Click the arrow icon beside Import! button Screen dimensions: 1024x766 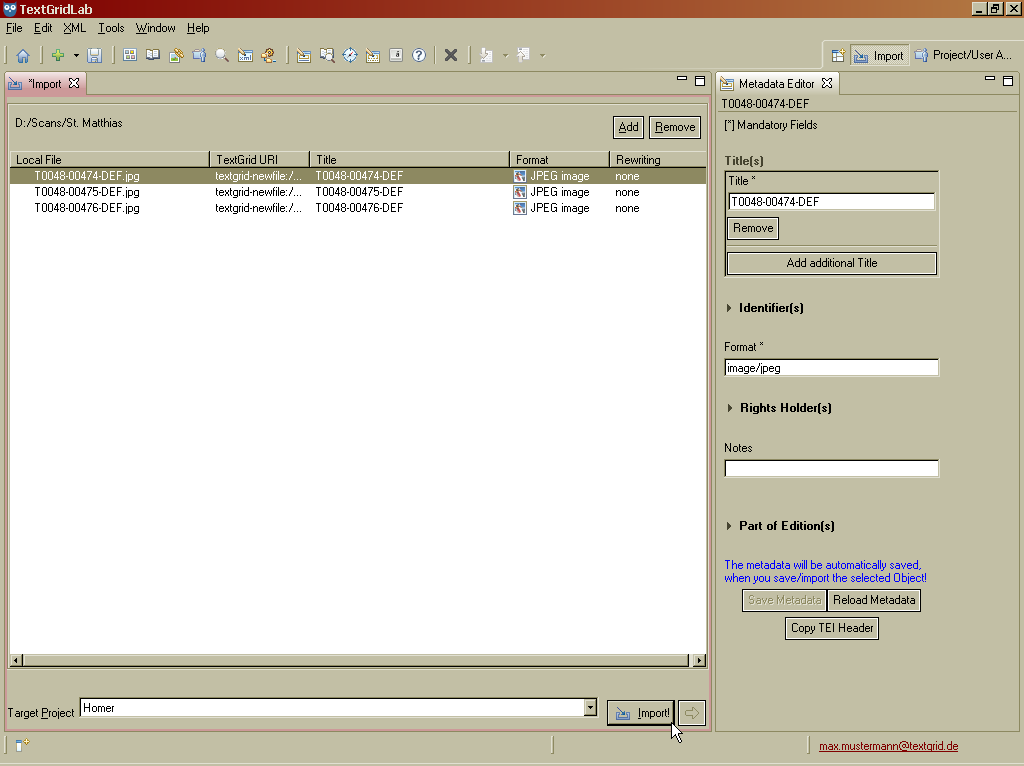691,713
